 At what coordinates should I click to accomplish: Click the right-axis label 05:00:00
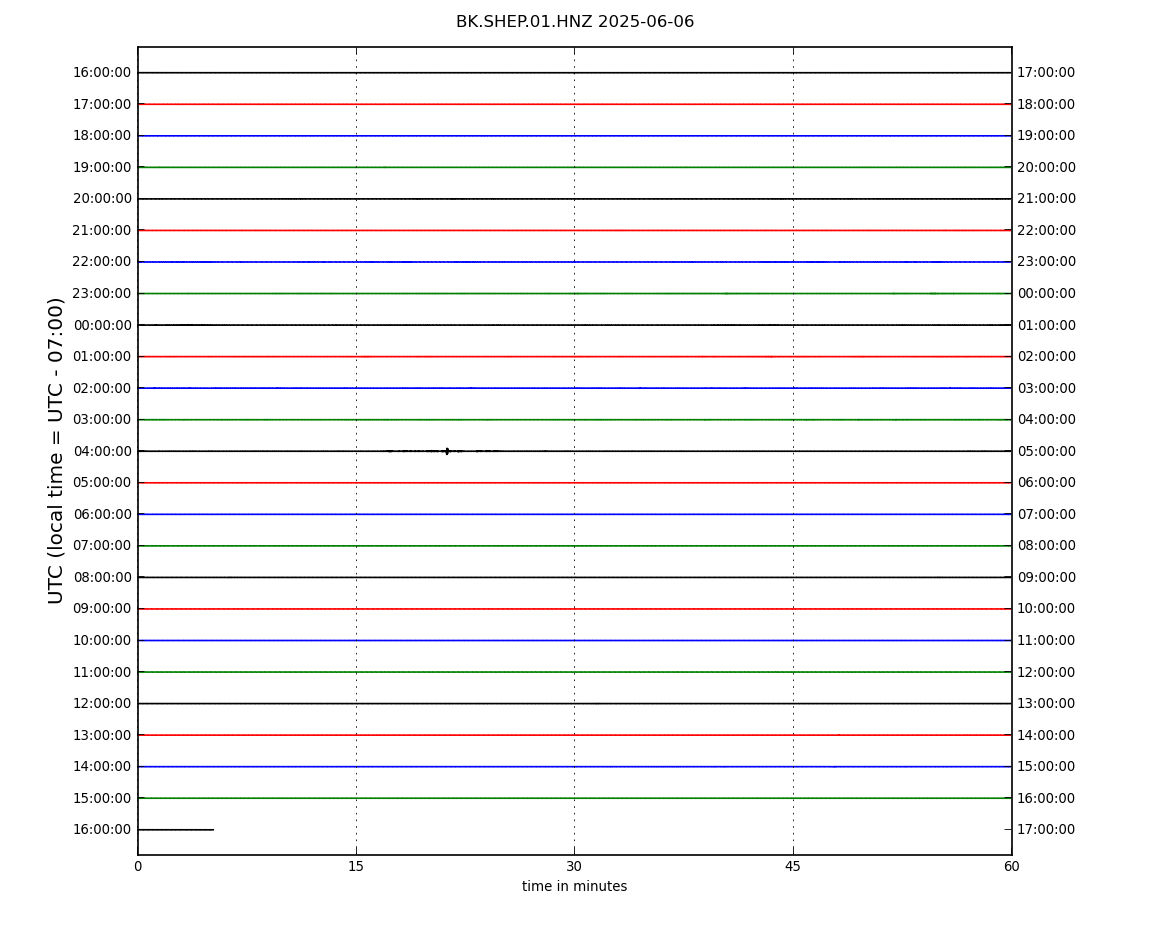click(x=1046, y=451)
